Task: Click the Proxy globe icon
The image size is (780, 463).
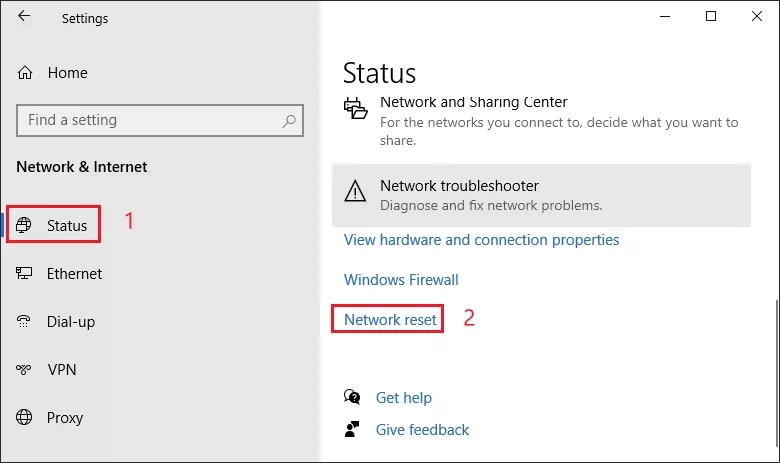Action: pyautogui.click(x=24, y=417)
